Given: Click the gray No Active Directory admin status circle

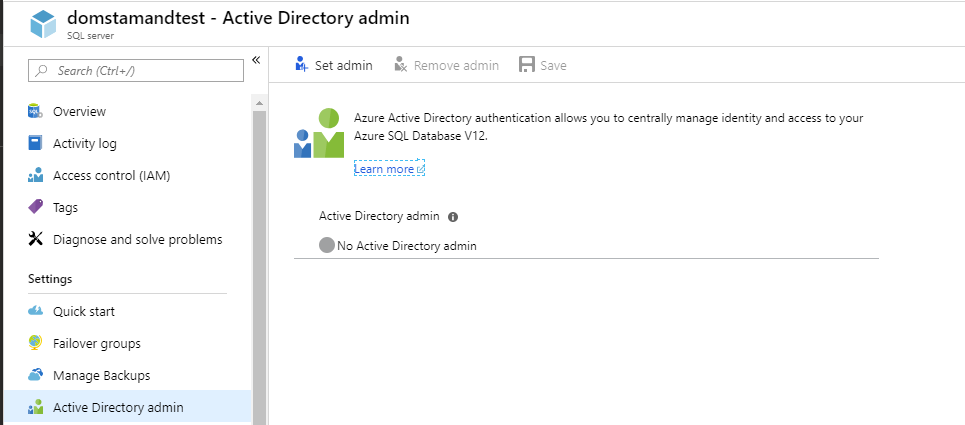Looking at the screenshot, I should click(x=327, y=245).
